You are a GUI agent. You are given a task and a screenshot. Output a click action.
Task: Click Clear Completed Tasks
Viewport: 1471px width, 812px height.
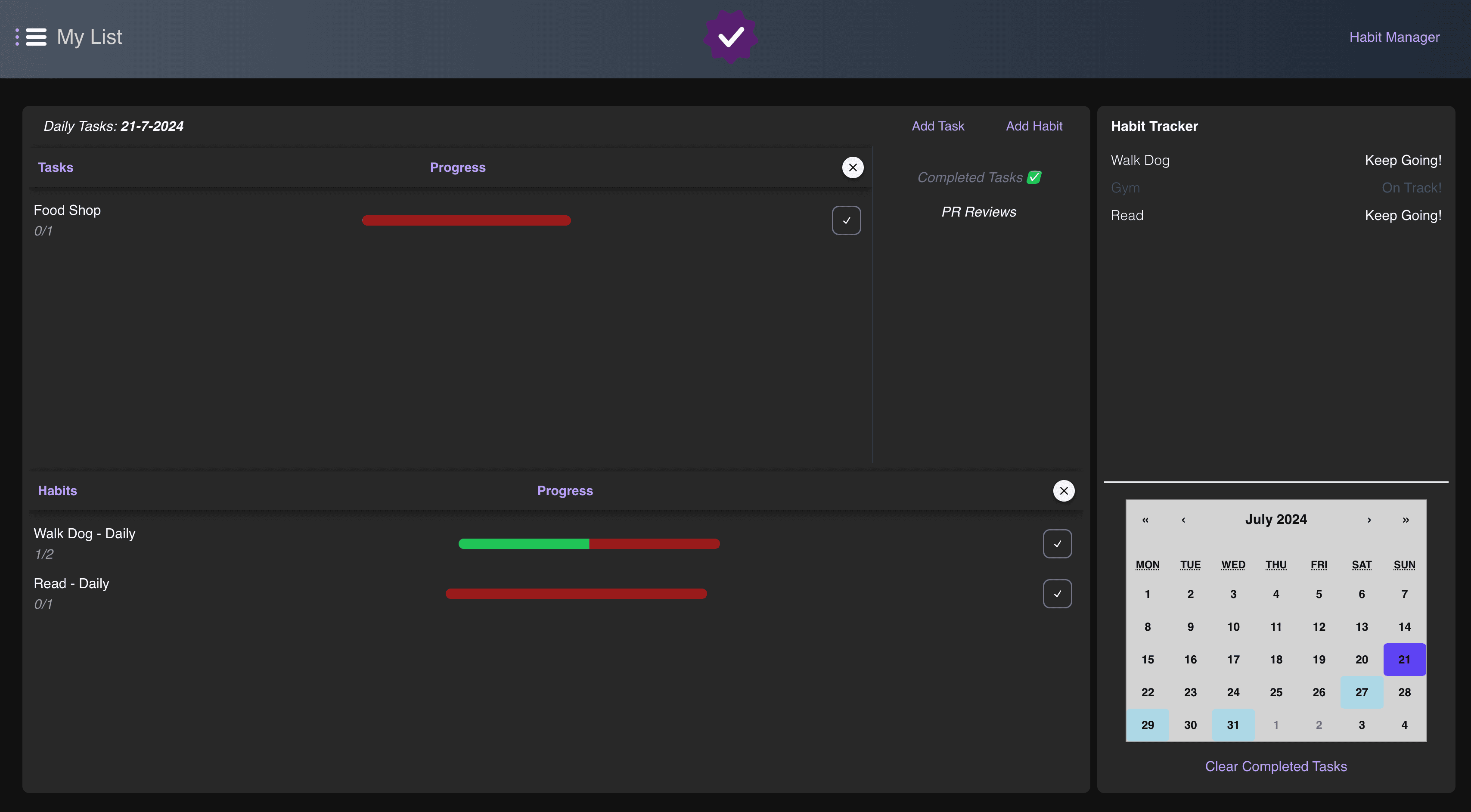click(x=1275, y=766)
